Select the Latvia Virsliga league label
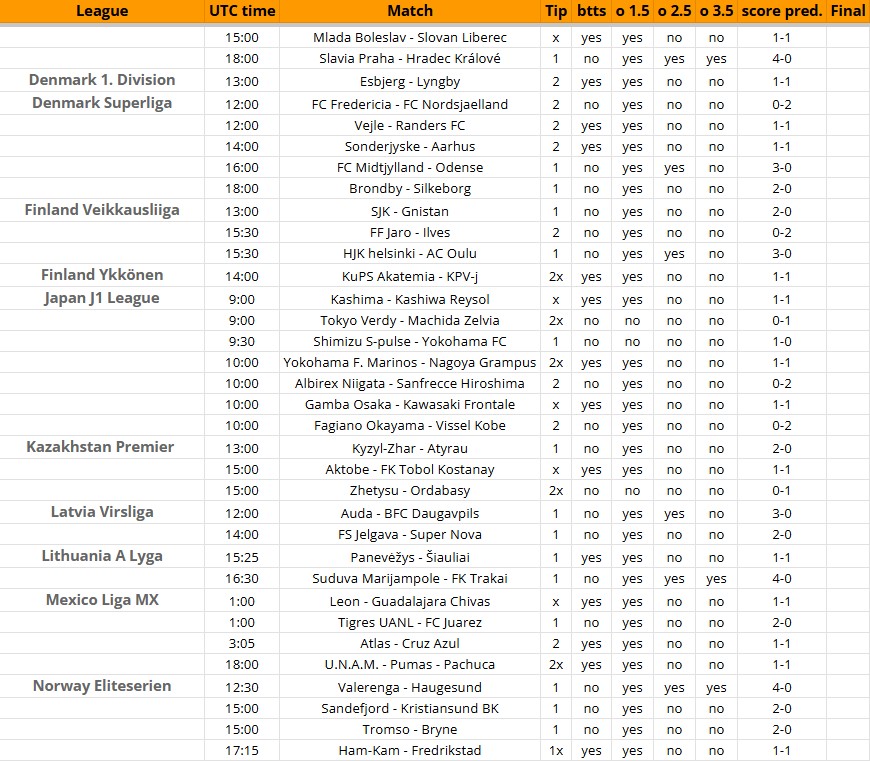The image size is (870, 761). click(x=102, y=512)
